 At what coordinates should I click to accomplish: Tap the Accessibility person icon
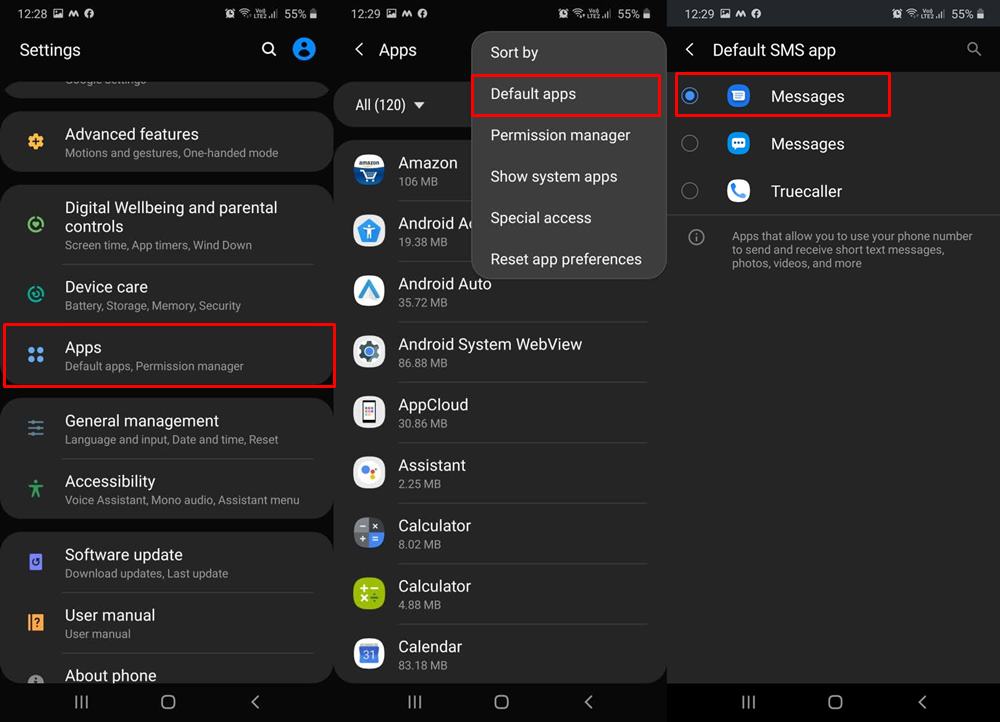[36, 489]
